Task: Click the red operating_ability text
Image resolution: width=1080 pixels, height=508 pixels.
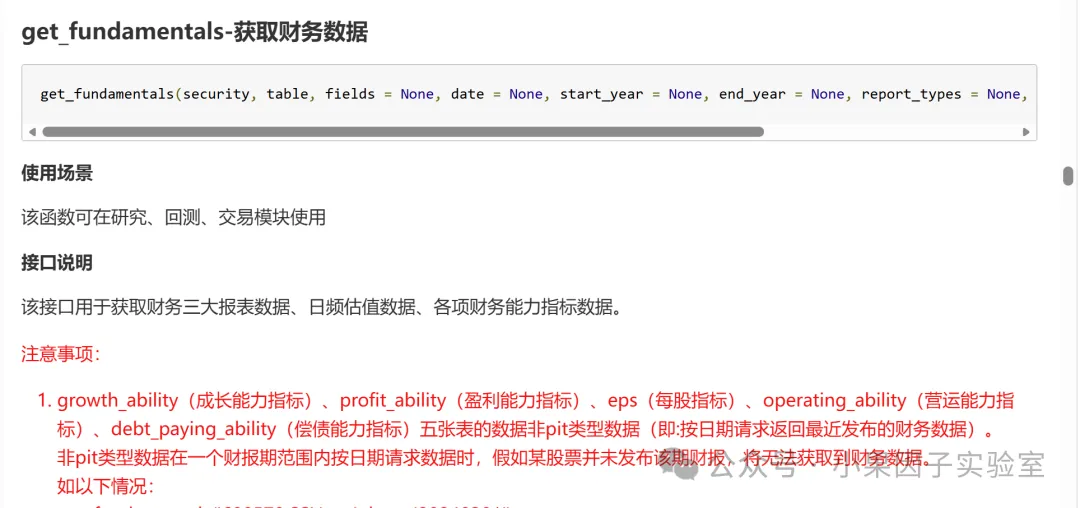Action: 834,400
